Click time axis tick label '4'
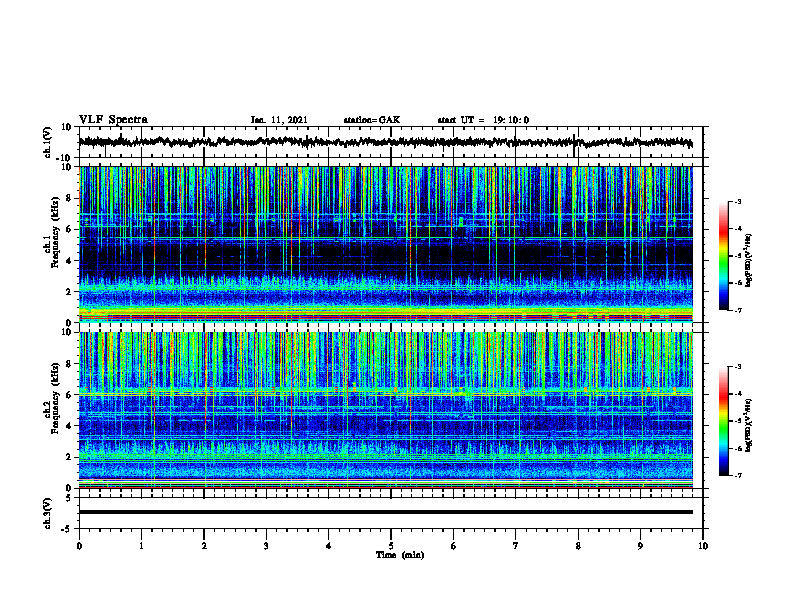This screenshot has width=792, height=612. pyautogui.click(x=329, y=546)
